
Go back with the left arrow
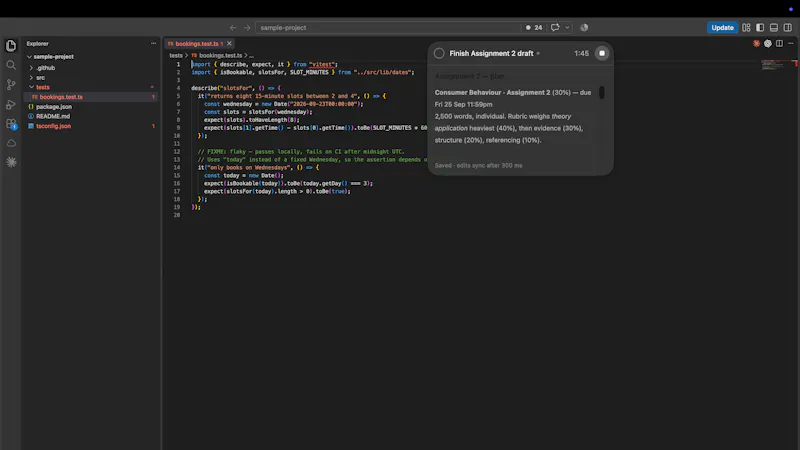[x=233, y=28]
